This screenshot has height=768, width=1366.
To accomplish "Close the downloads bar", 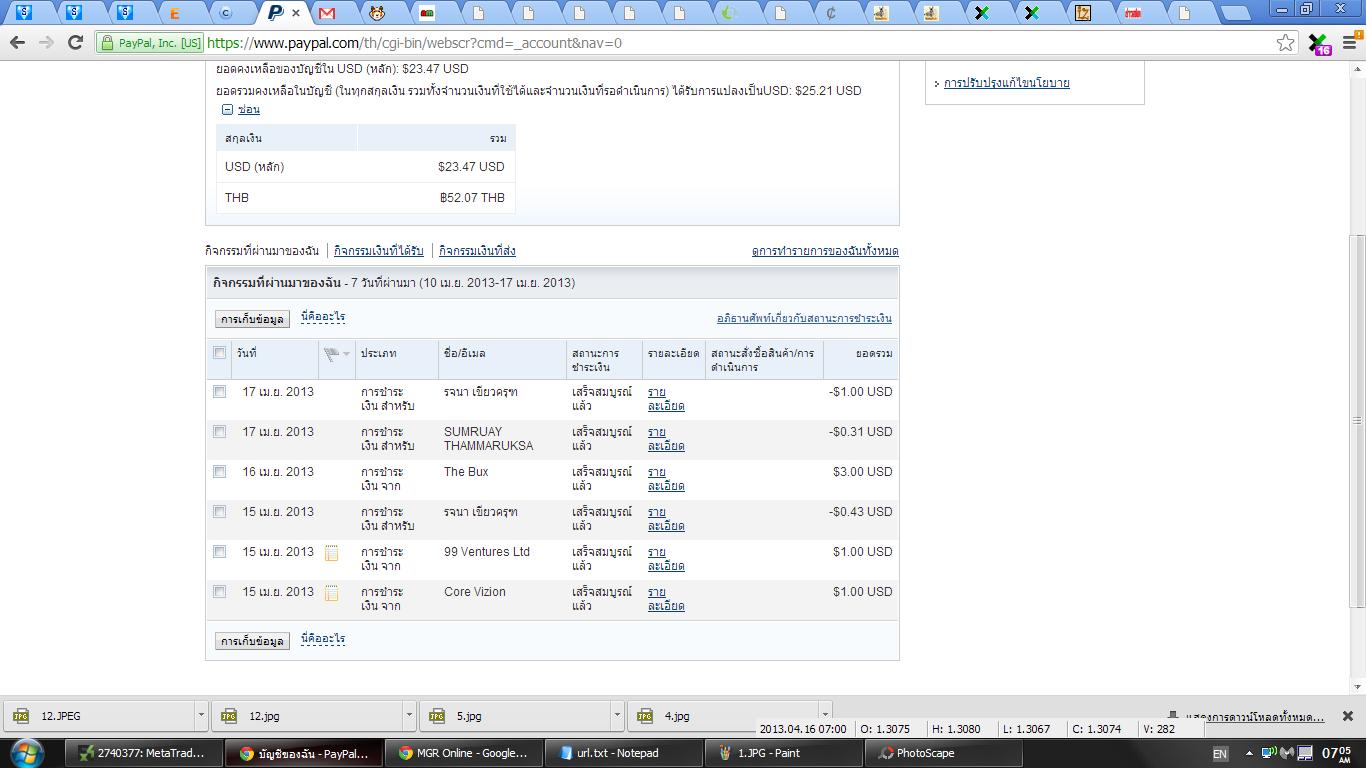I will [1348, 716].
